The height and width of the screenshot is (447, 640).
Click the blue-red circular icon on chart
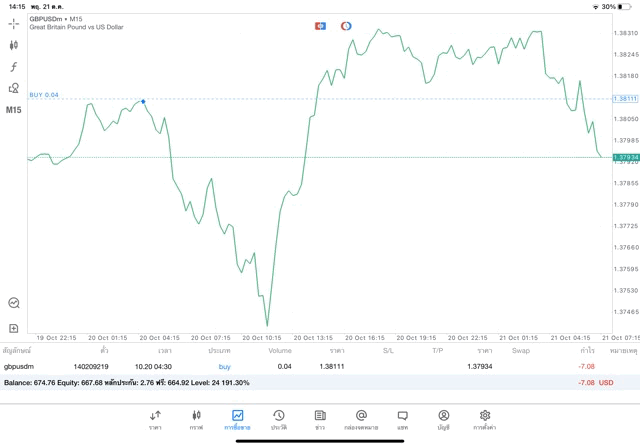346,25
